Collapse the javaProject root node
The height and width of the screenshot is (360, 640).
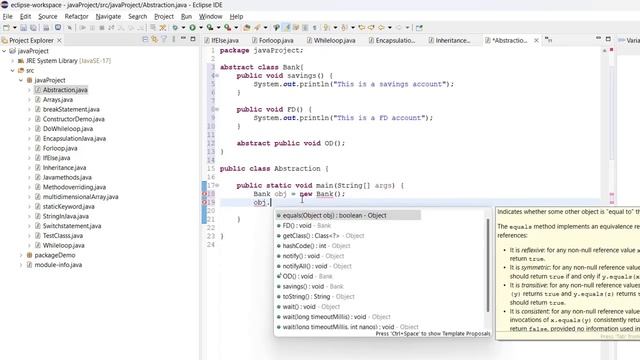[4, 51]
